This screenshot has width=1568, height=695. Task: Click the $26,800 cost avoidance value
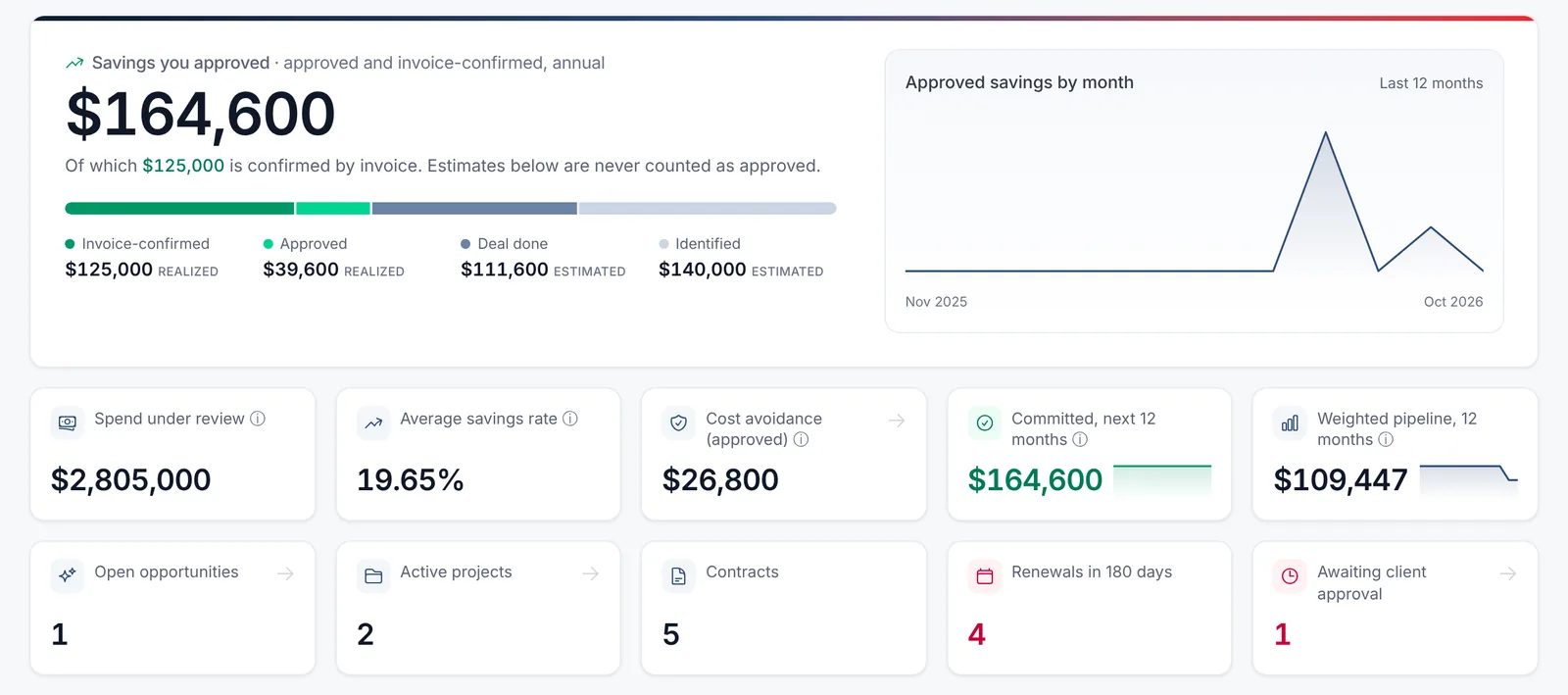pyautogui.click(x=720, y=480)
